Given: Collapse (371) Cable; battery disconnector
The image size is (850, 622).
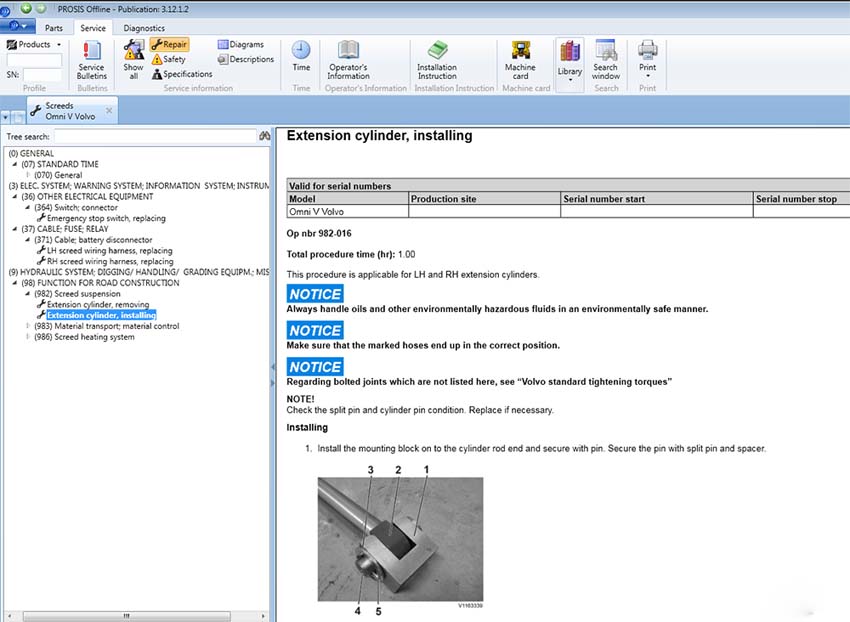Looking at the screenshot, I should coord(28,240).
